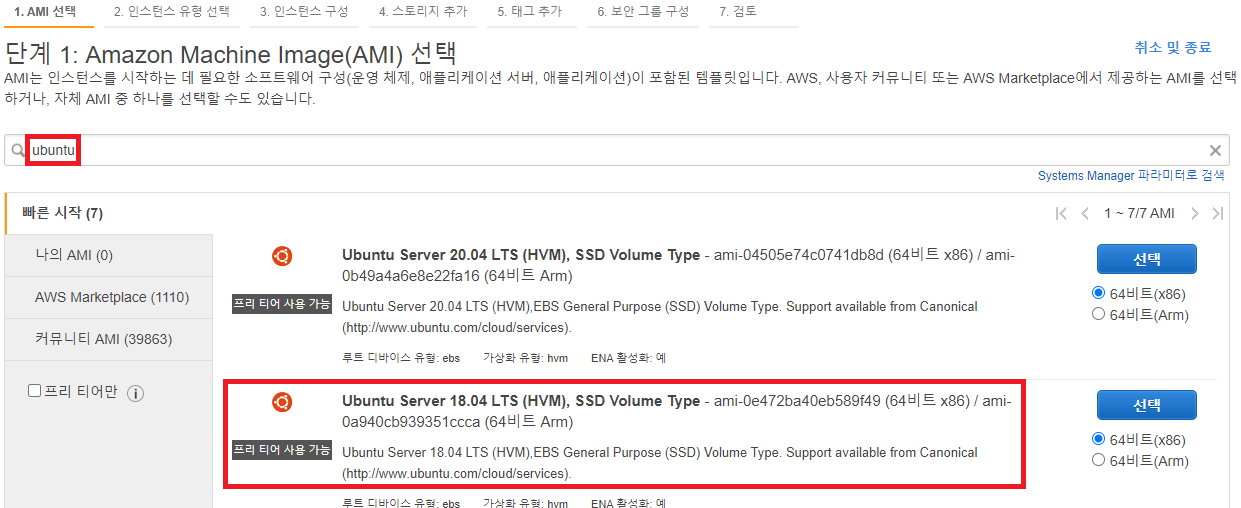
Task: Click ENA 활성화 text of Ubuntu 20.04
Action: pos(629,357)
